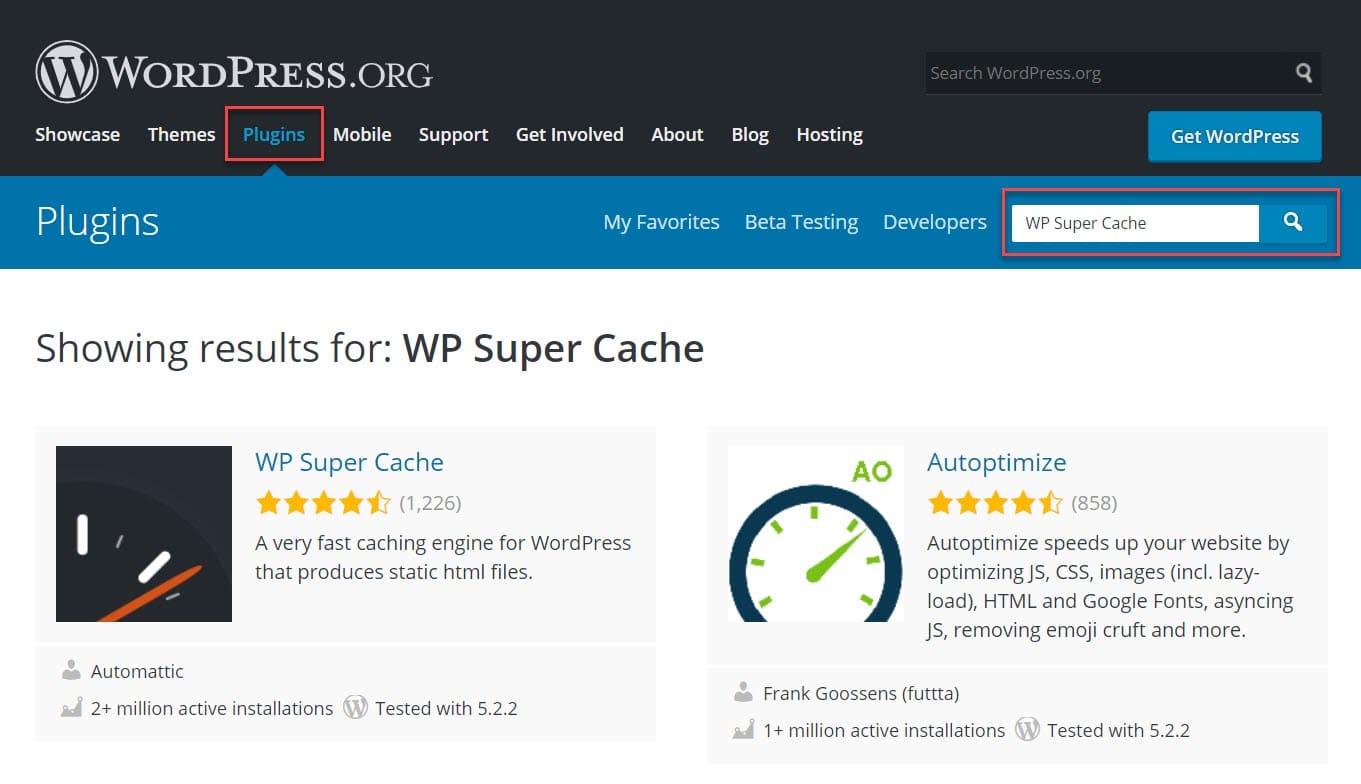
Task: Click the WP Super Cache speedometer thumbnail
Action: (143, 533)
